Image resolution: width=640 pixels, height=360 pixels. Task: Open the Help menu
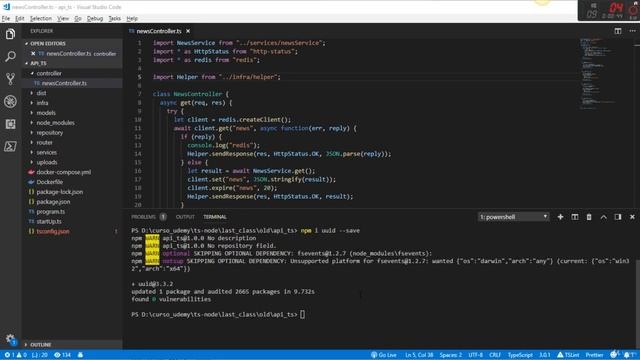[x=132, y=18]
